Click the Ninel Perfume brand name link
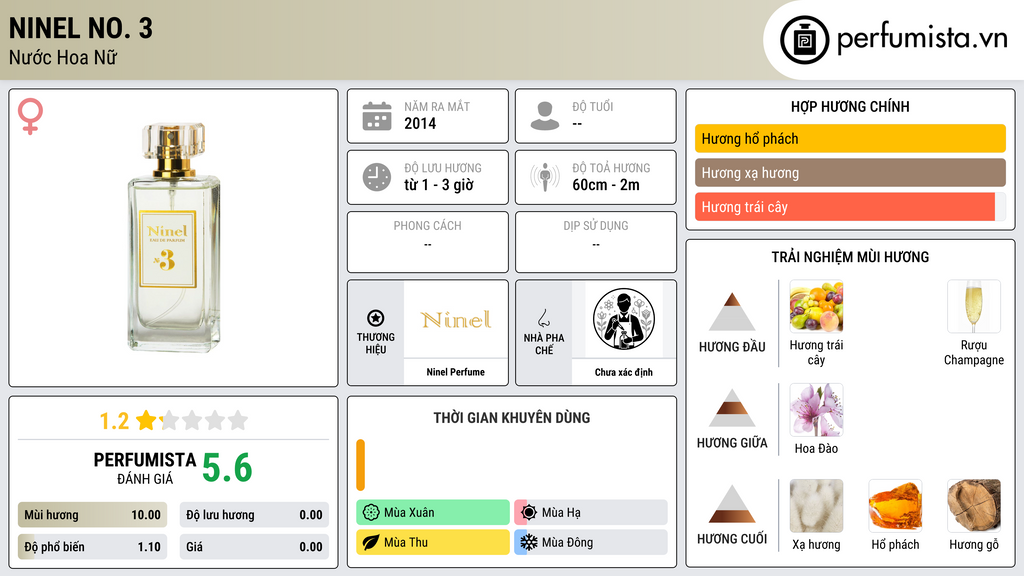The height and width of the screenshot is (576, 1024). (x=455, y=372)
